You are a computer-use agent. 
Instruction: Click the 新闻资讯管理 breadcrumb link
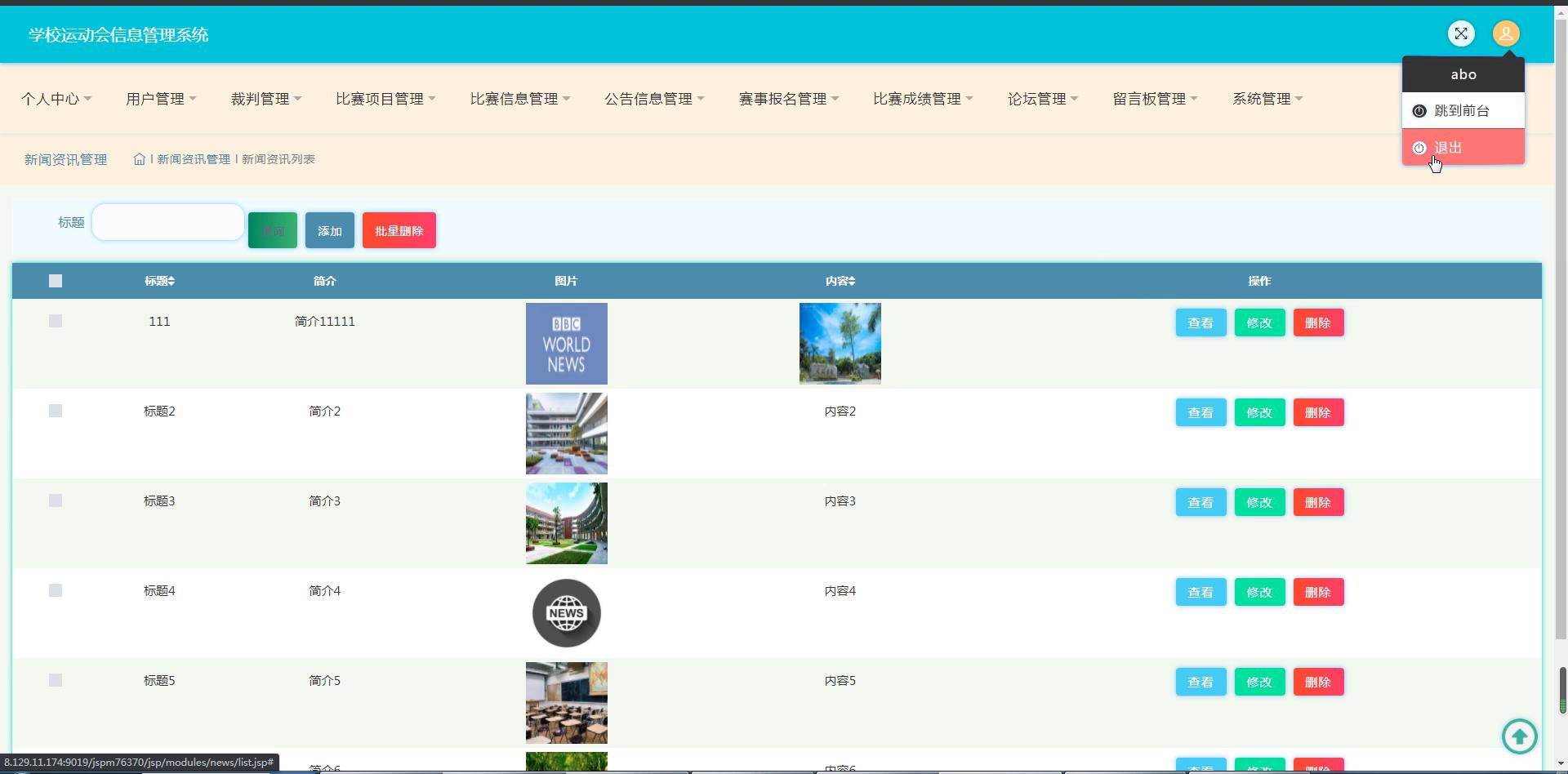tap(194, 159)
